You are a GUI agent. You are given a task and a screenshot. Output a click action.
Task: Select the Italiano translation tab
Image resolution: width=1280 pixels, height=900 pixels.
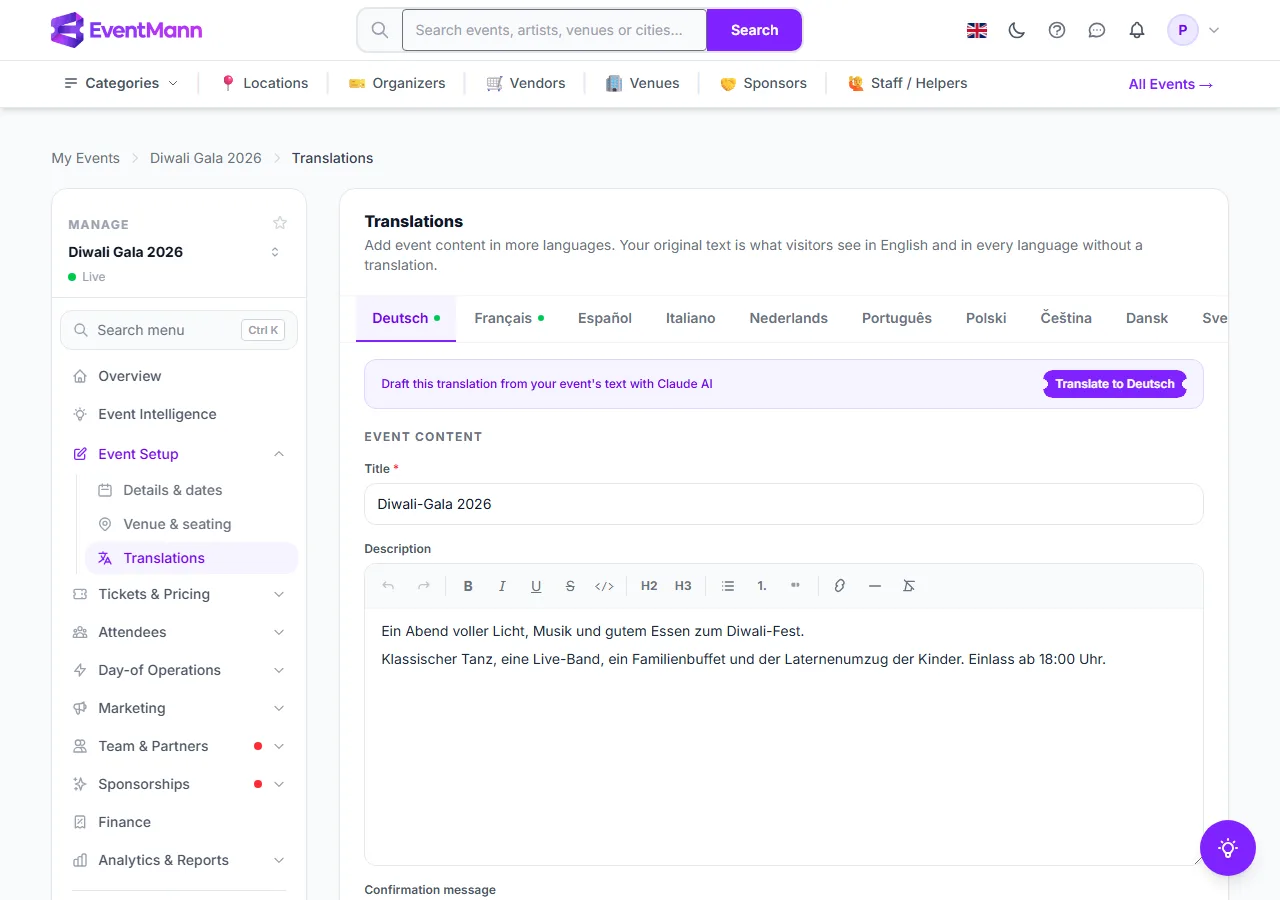click(691, 318)
